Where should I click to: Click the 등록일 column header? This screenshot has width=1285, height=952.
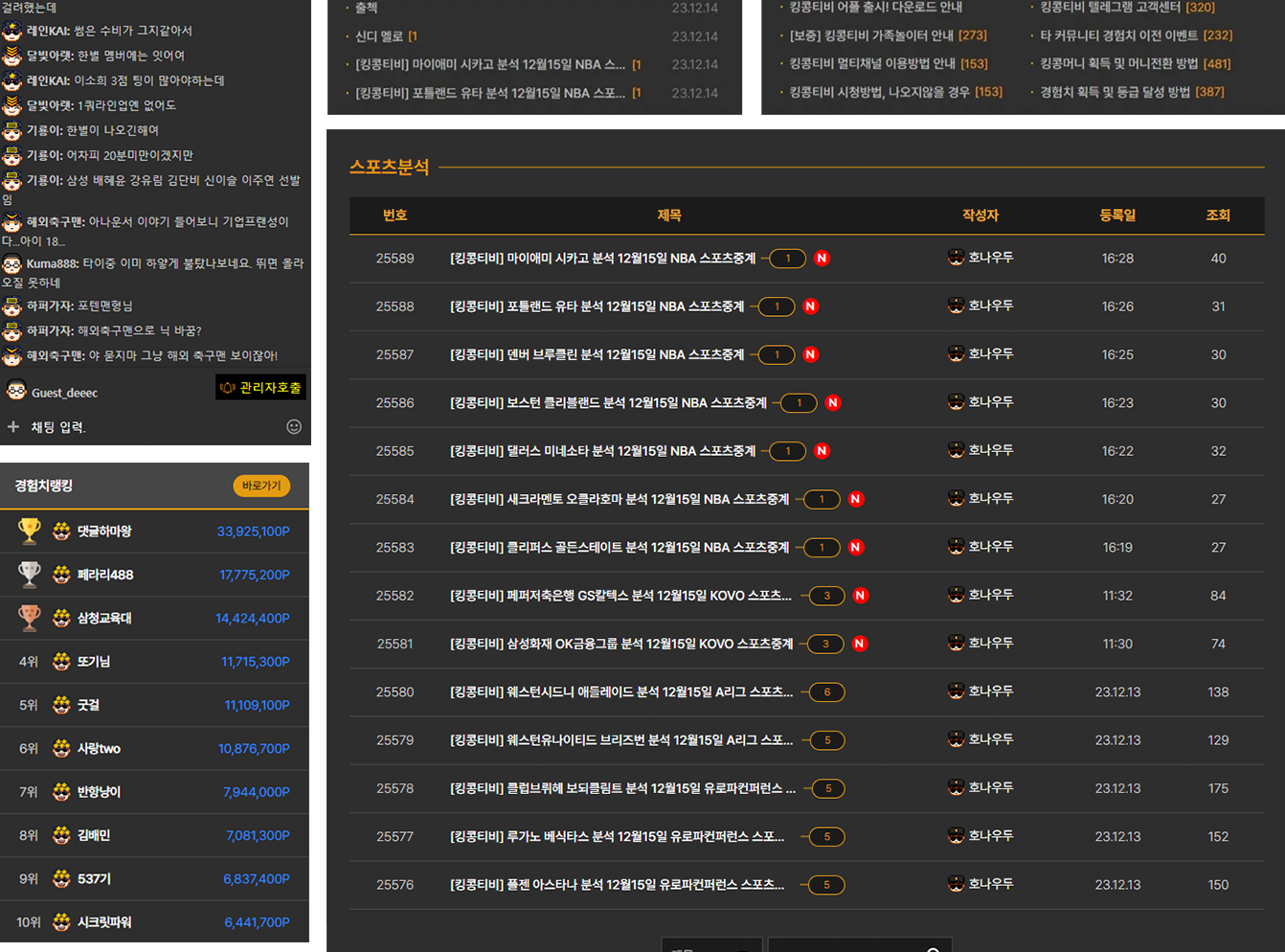pos(1117,215)
